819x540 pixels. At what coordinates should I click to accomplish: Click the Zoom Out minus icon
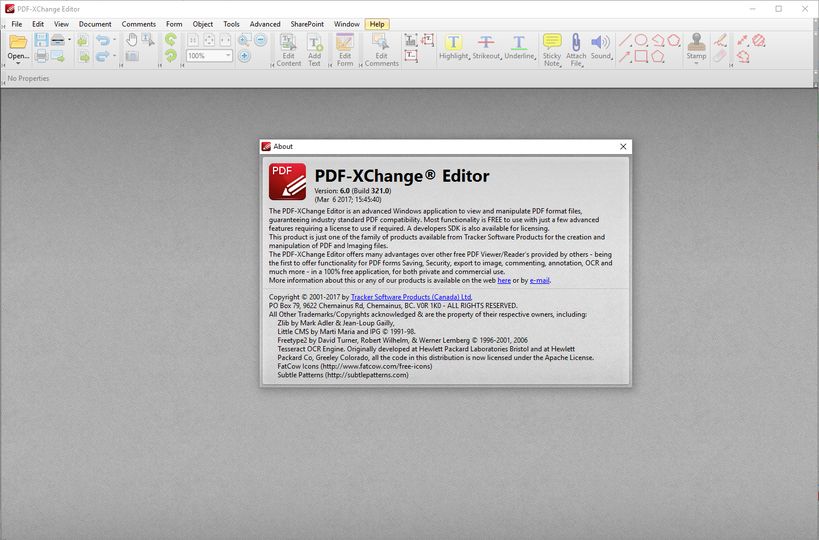point(261,40)
